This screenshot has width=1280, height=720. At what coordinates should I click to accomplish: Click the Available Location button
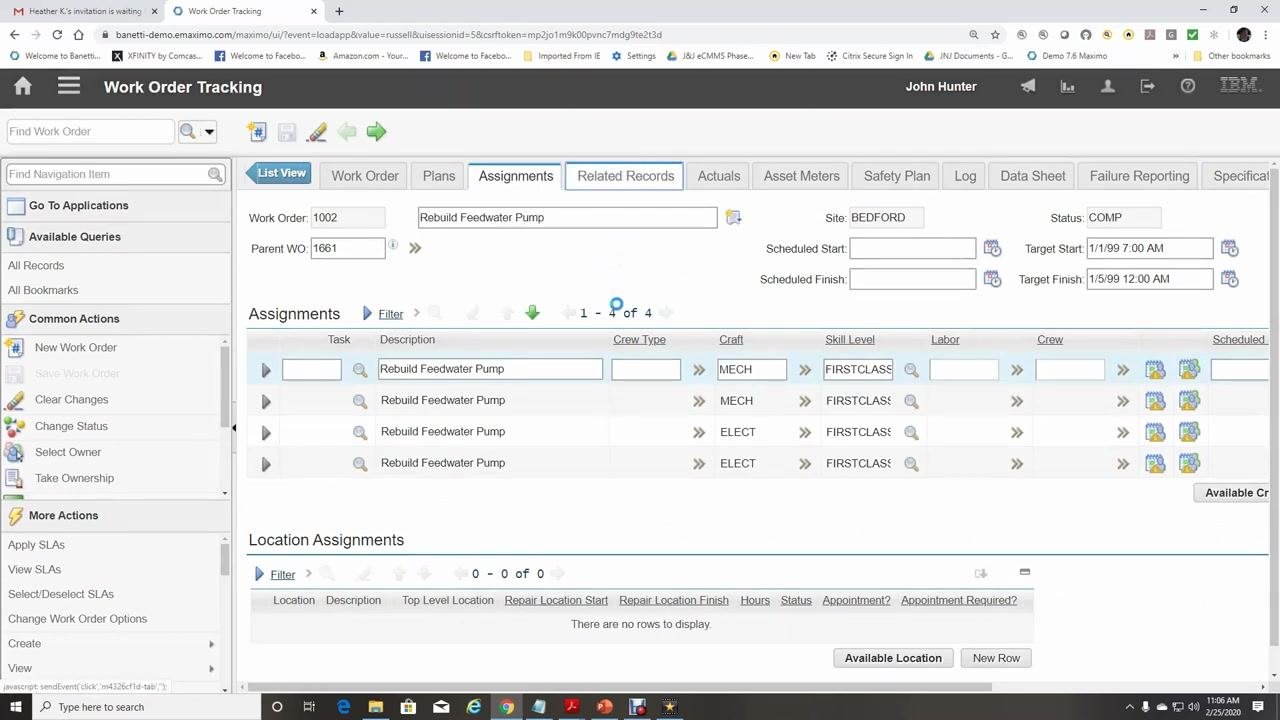pos(893,658)
